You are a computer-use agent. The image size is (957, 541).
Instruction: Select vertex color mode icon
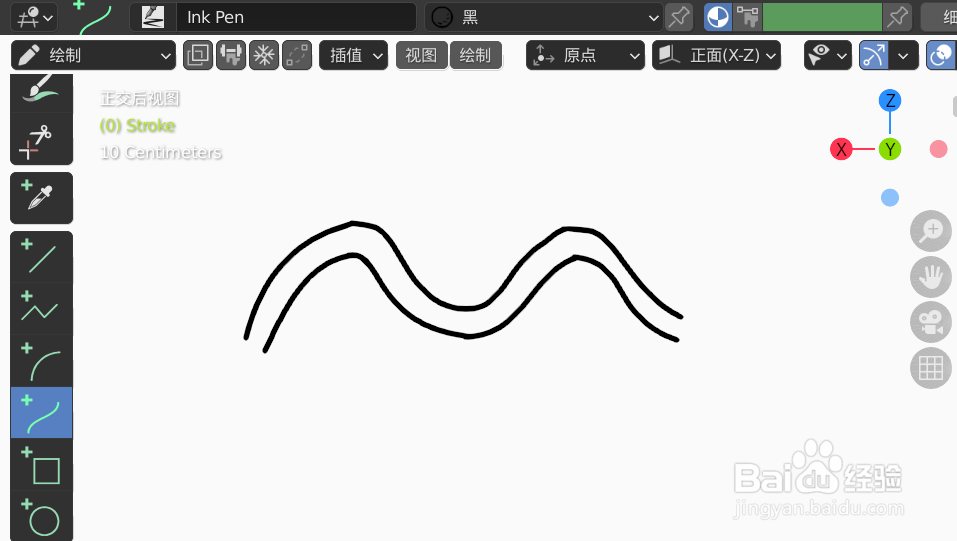(747, 17)
